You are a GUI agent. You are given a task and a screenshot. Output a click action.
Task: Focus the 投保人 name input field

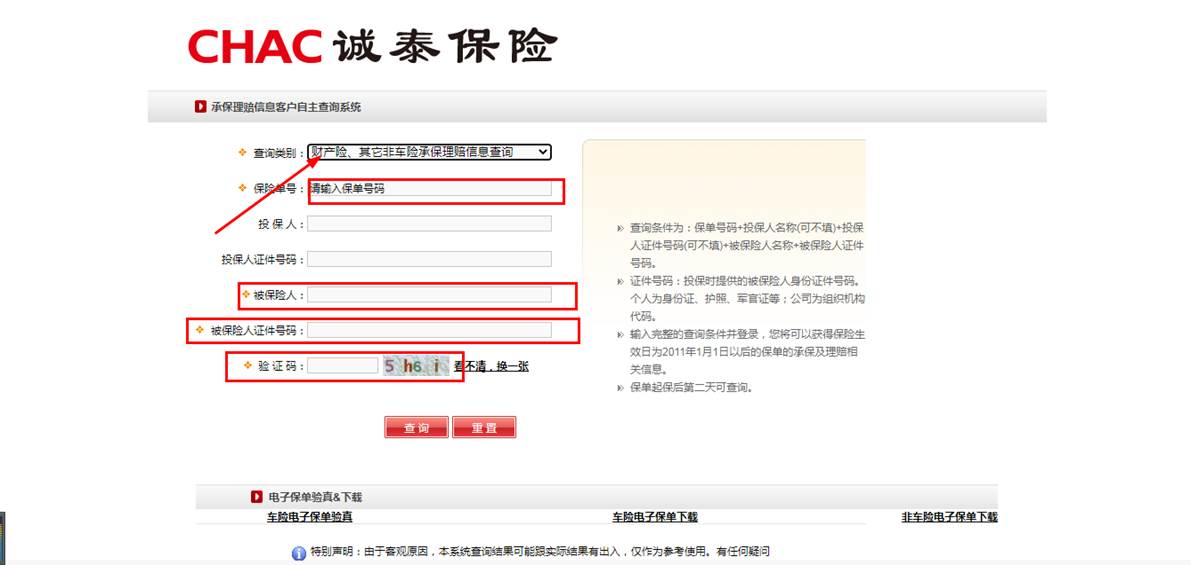click(429, 224)
